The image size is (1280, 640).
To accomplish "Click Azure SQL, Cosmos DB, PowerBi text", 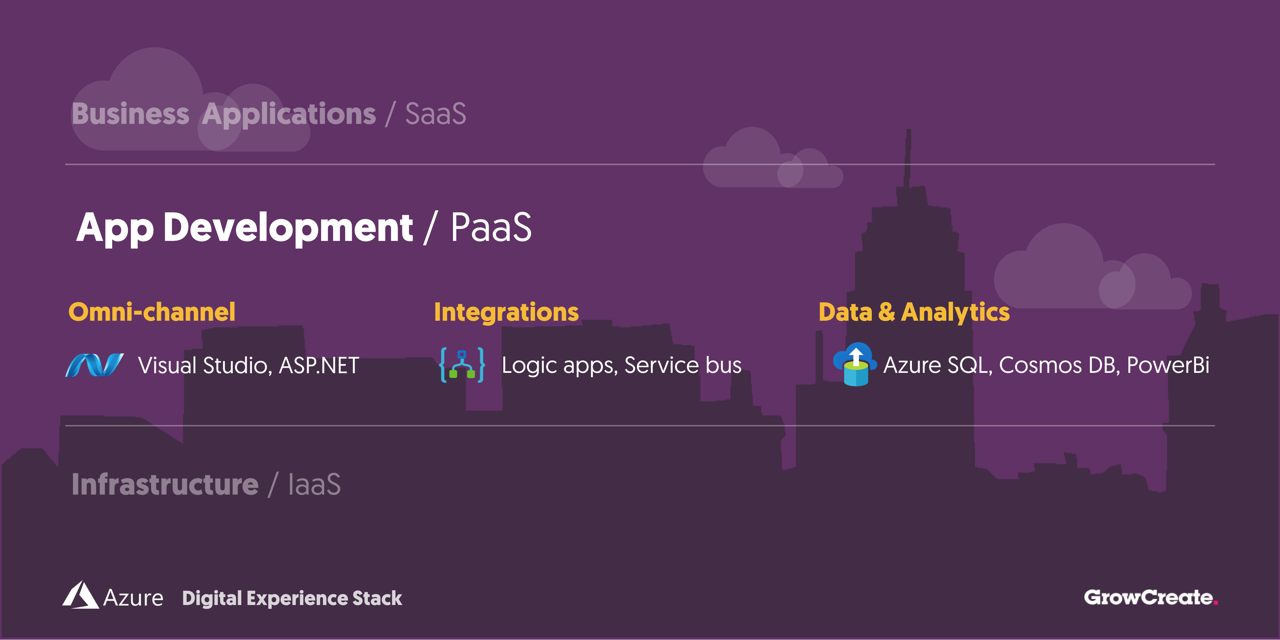I will [1046, 366].
